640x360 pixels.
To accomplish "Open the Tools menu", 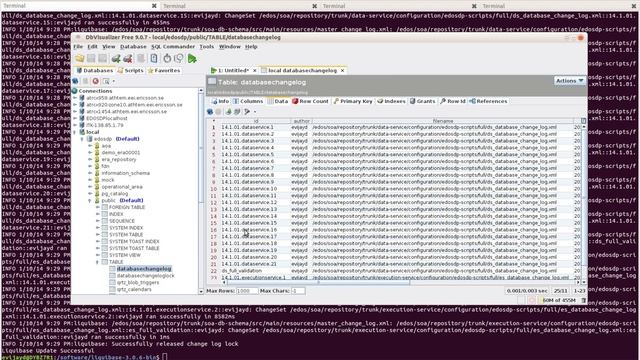I will (x=207, y=47).
